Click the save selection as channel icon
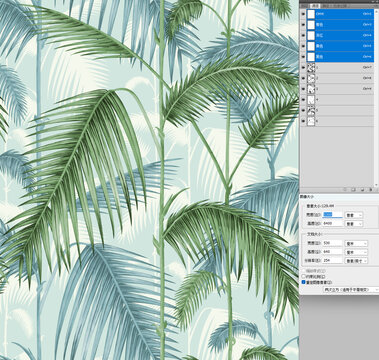Viewport: 379px width, 360px height. click(x=353, y=189)
